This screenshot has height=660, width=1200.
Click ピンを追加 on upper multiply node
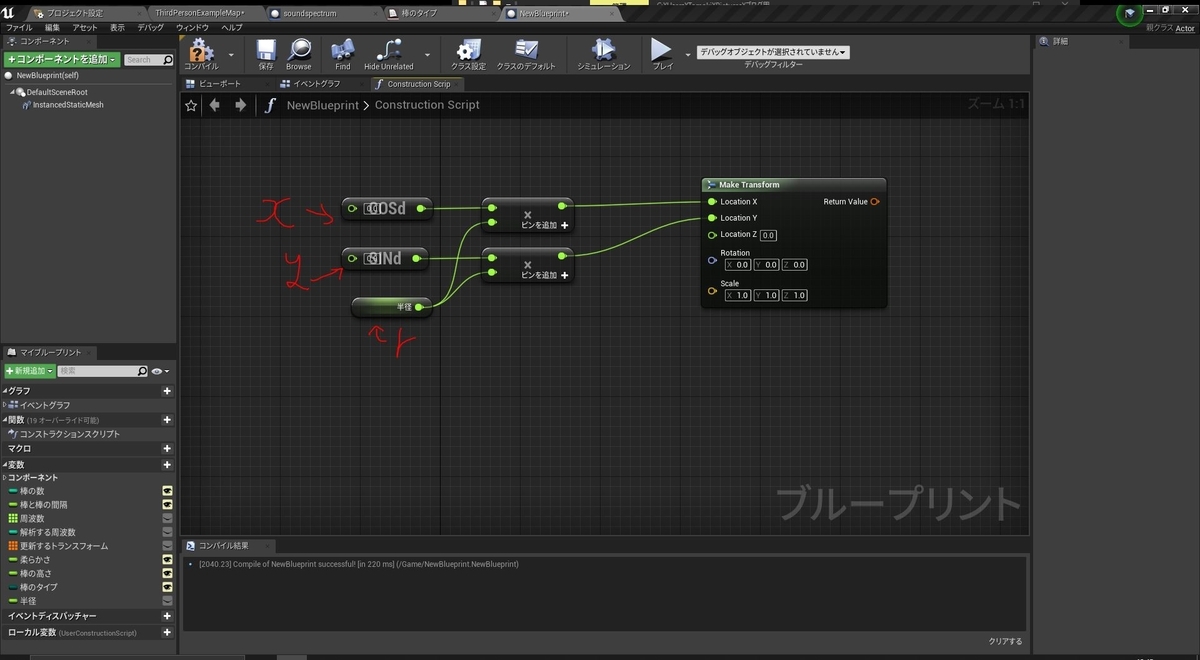click(545, 226)
